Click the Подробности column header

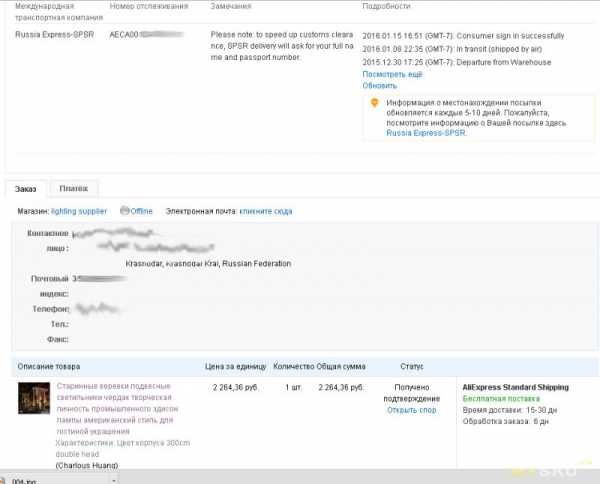tap(386, 6)
